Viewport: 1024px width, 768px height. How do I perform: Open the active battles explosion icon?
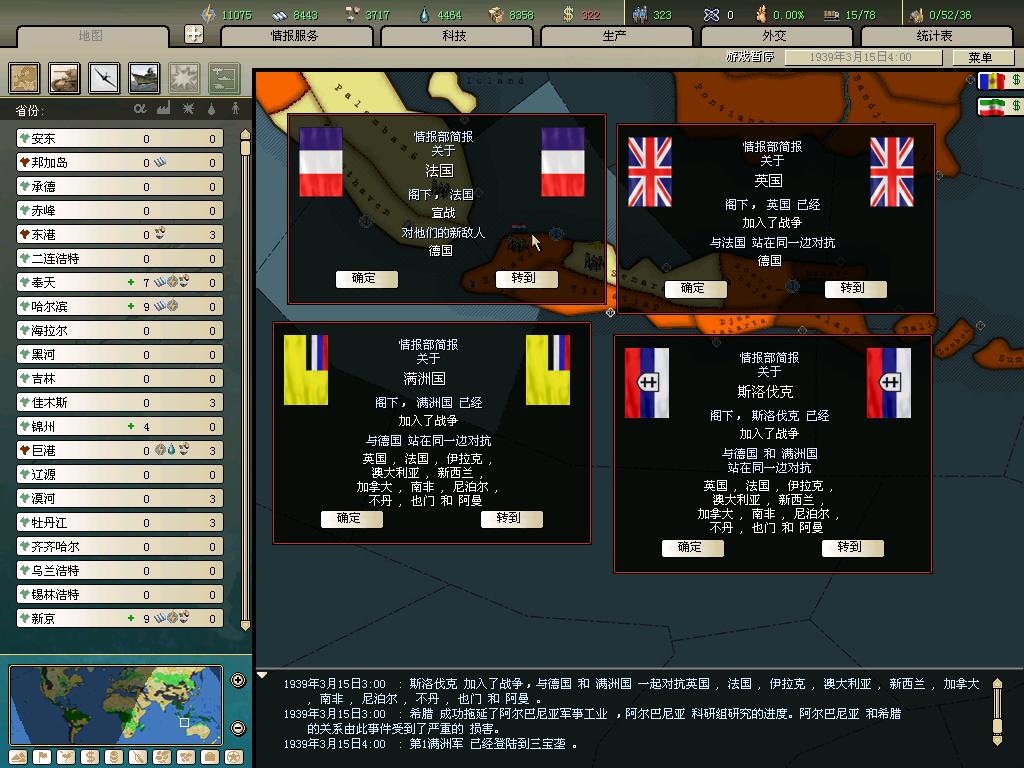point(184,78)
